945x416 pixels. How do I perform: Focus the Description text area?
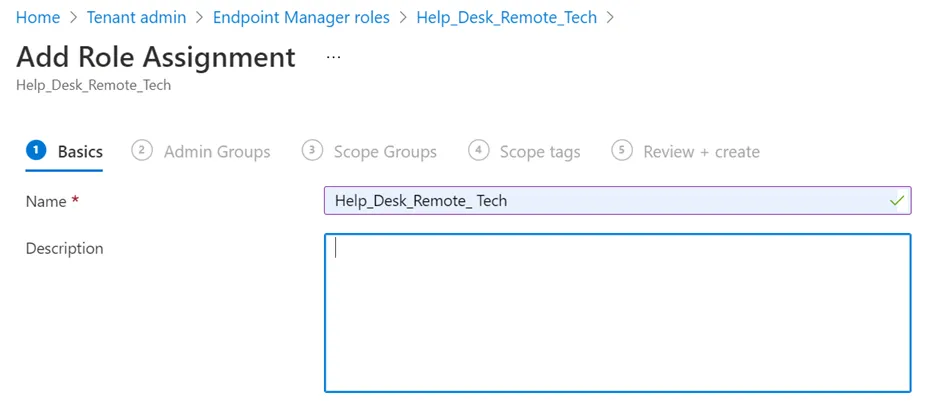(x=617, y=312)
